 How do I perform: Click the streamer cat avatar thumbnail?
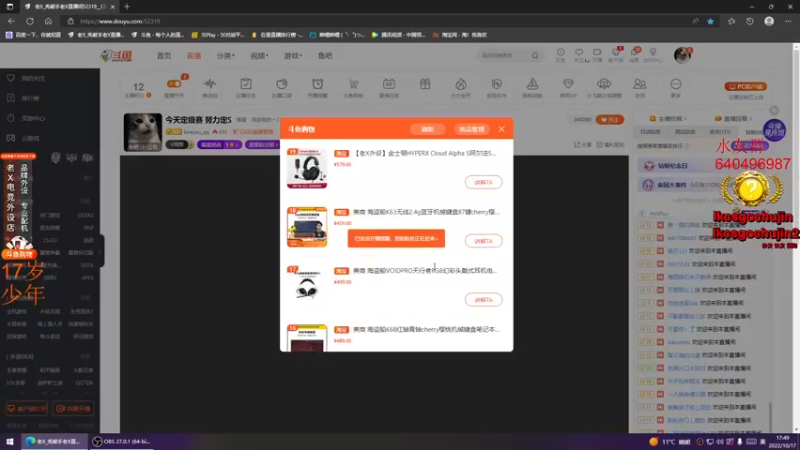click(143, 132)
